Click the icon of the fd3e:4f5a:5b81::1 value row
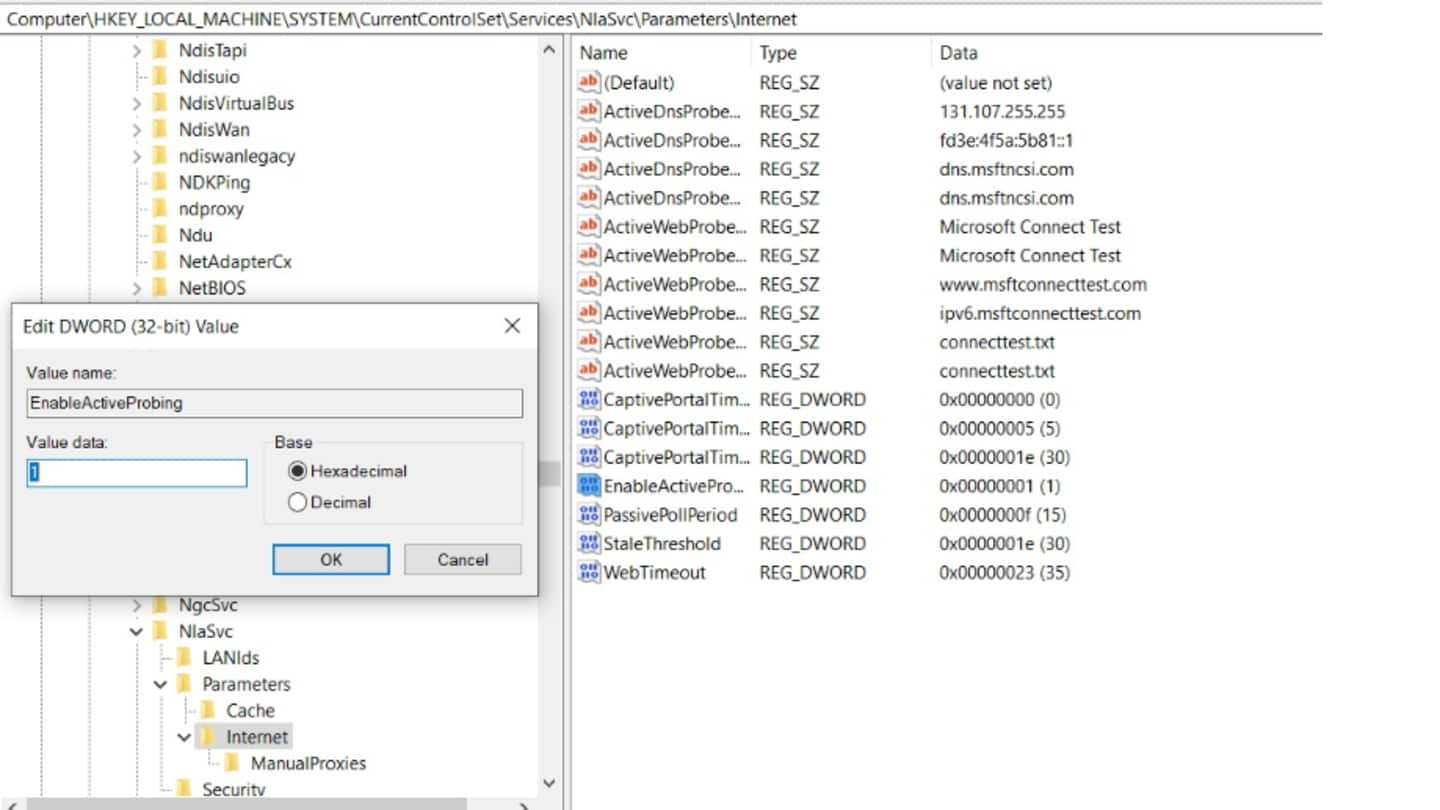Viewport: 1440px width, 810px height. (x=589, y=141)
